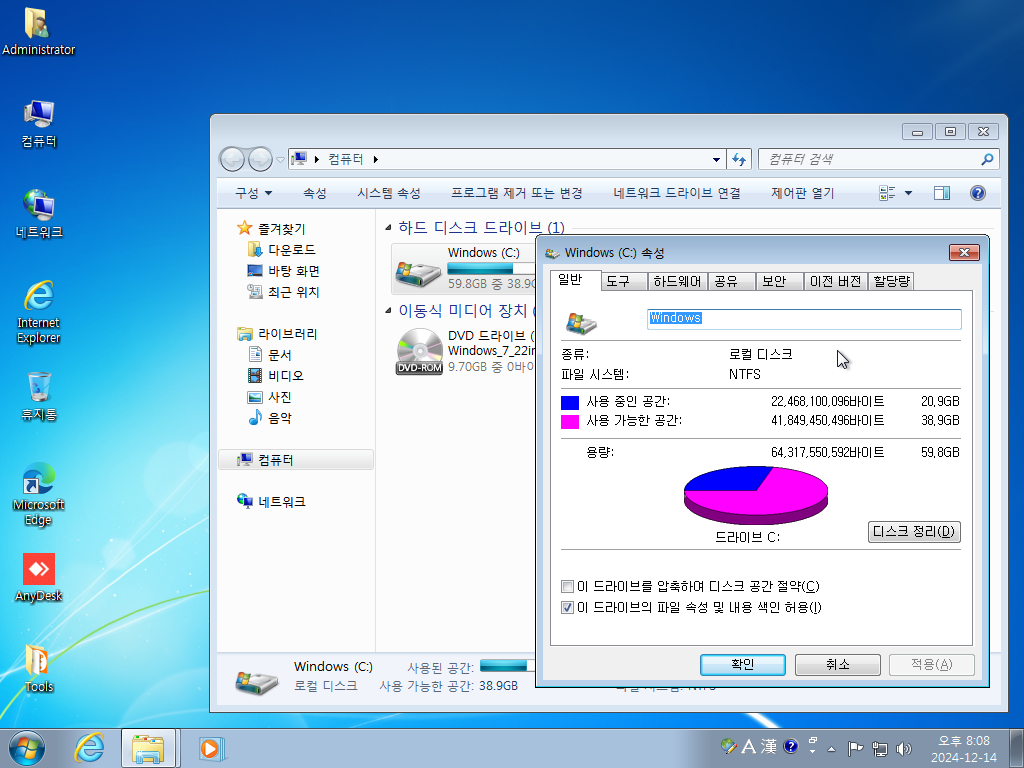The height and width of the screenshot is (768, 1024).
Task: Select 네트워크 in the navigation pane
Action: coord(271,502)
